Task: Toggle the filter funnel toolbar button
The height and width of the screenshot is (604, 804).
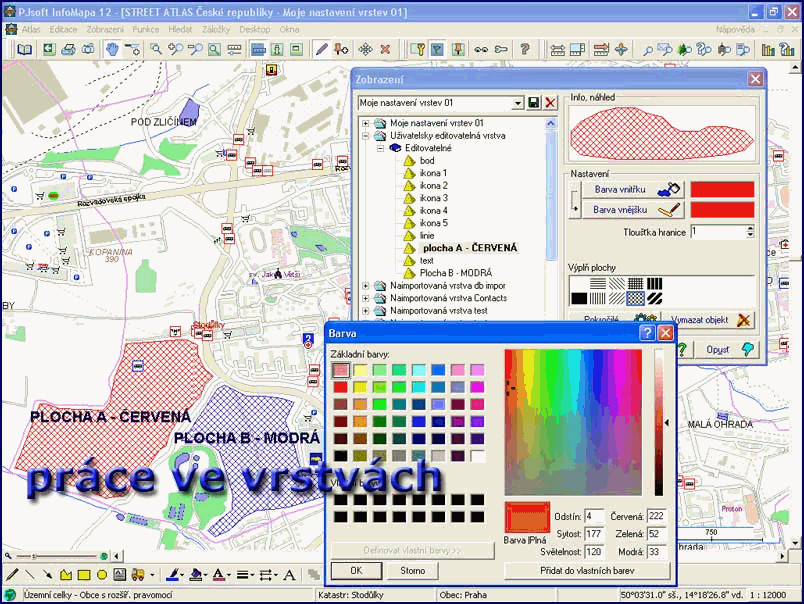Action: pyautogui.click(x=437, y=49)
